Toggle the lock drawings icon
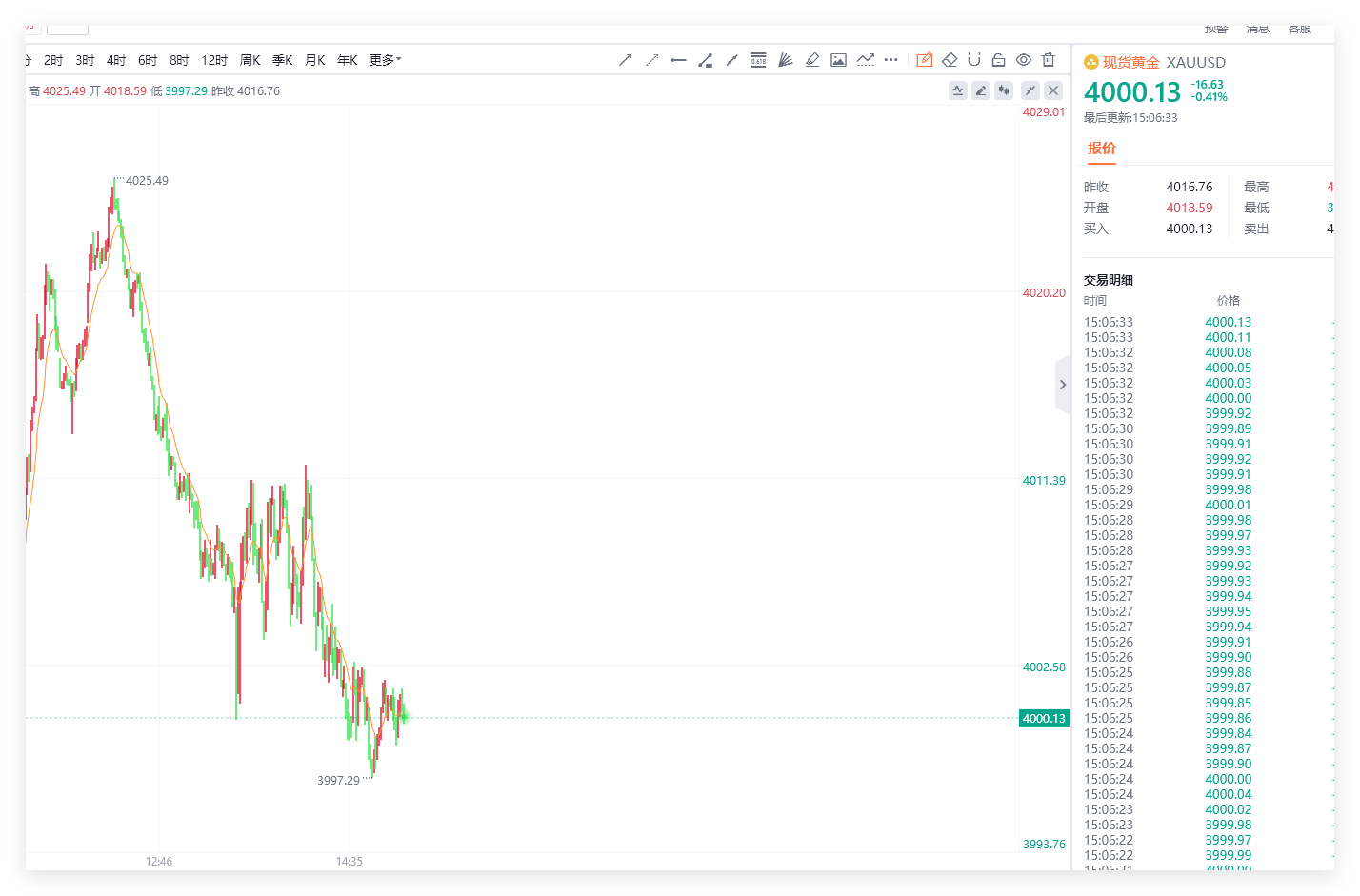 click(999, 60)
